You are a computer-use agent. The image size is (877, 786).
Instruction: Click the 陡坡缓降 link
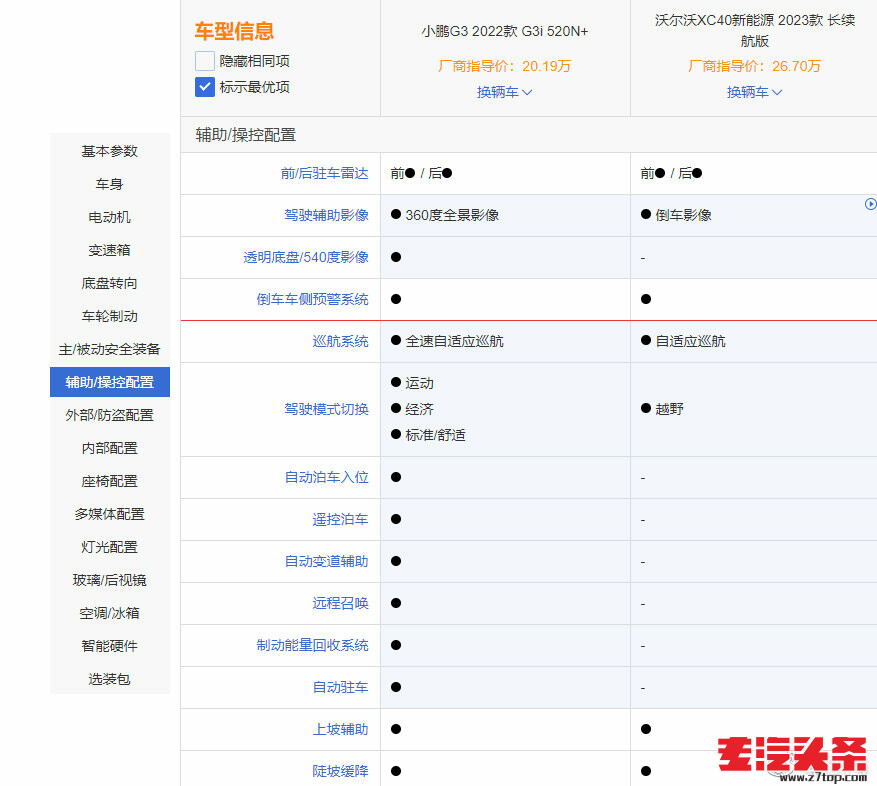(340, 771)
